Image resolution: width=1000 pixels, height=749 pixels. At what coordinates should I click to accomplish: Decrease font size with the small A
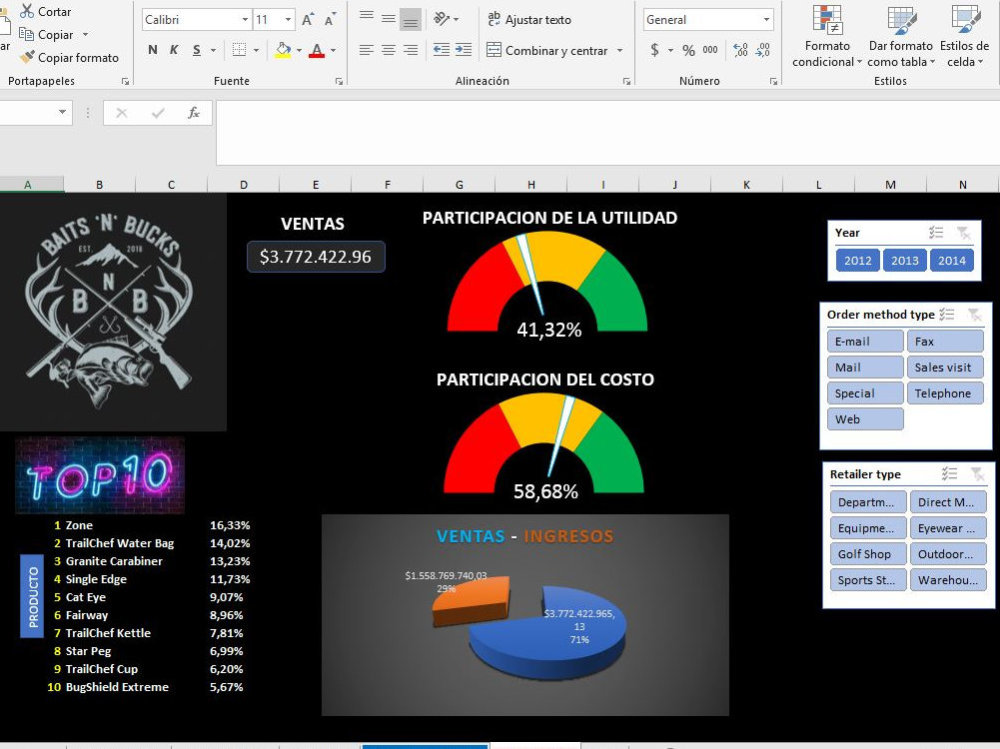(330, 20)
